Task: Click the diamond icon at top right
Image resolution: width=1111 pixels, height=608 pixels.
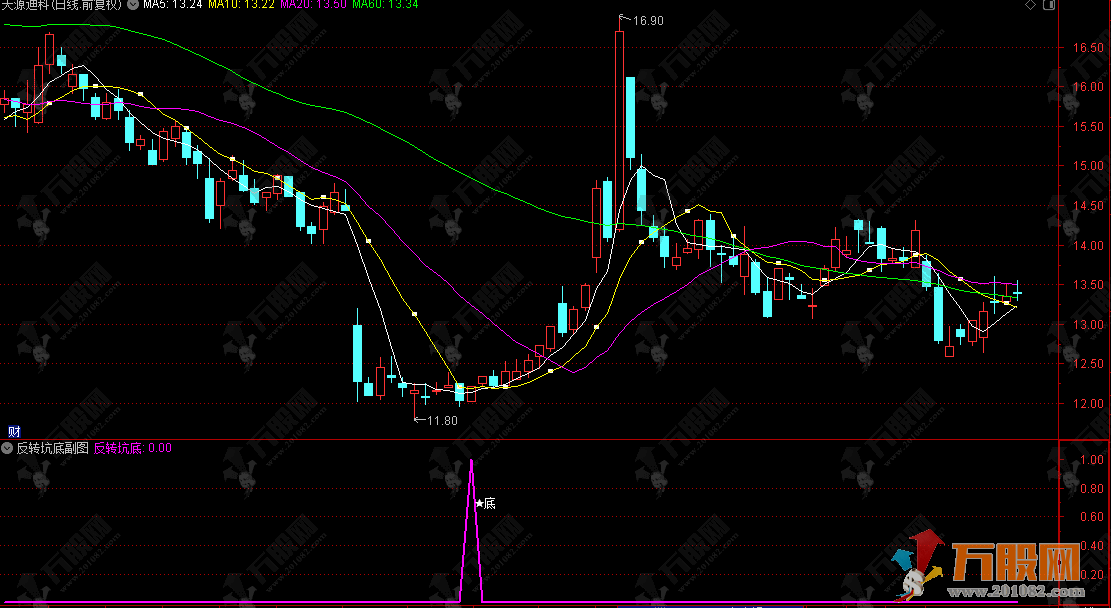Action: point(1030,5)
